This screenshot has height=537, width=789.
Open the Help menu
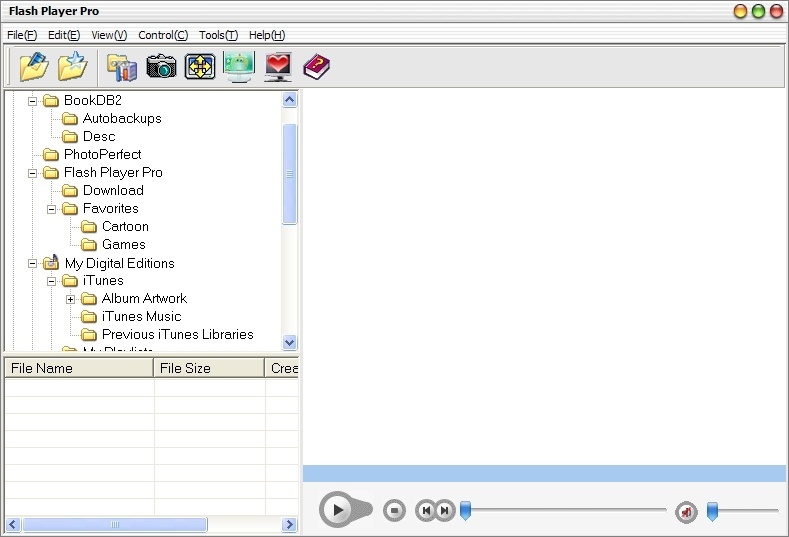[267, 35]
